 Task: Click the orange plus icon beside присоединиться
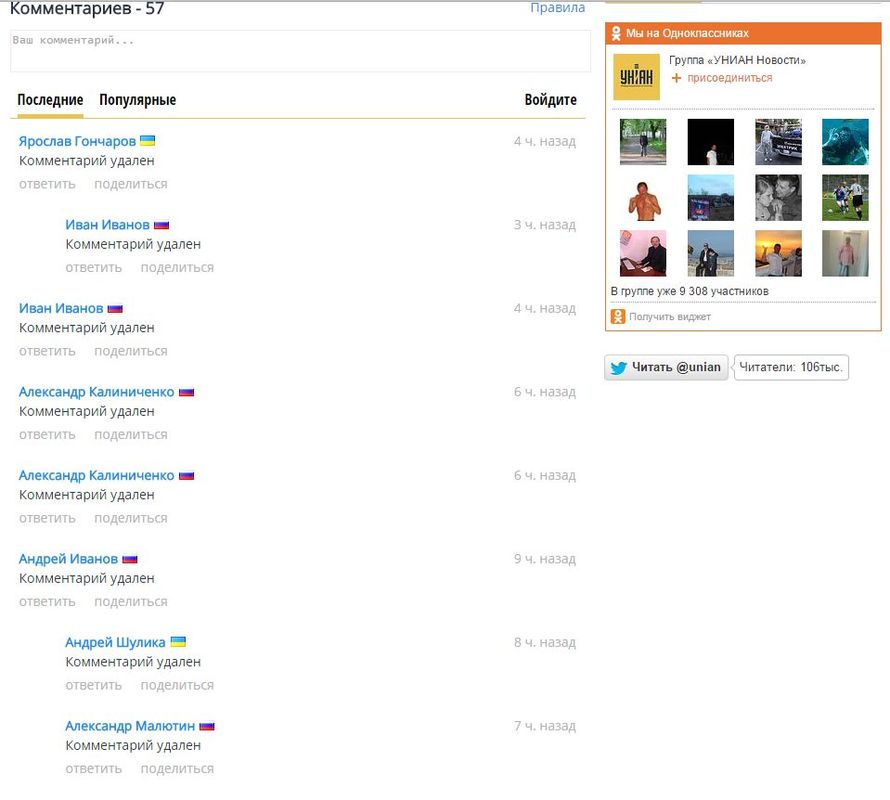[x=677, y=78]
